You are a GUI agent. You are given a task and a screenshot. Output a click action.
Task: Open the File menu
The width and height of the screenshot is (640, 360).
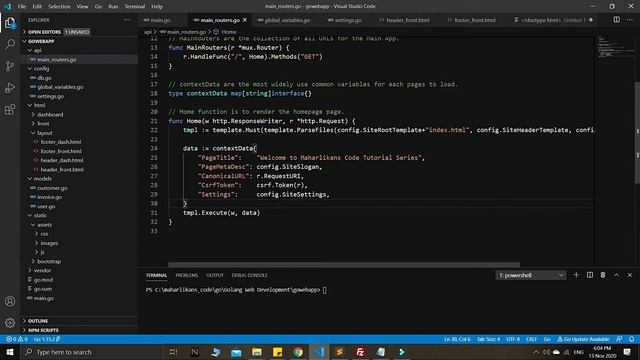click(x=22, y=6)
